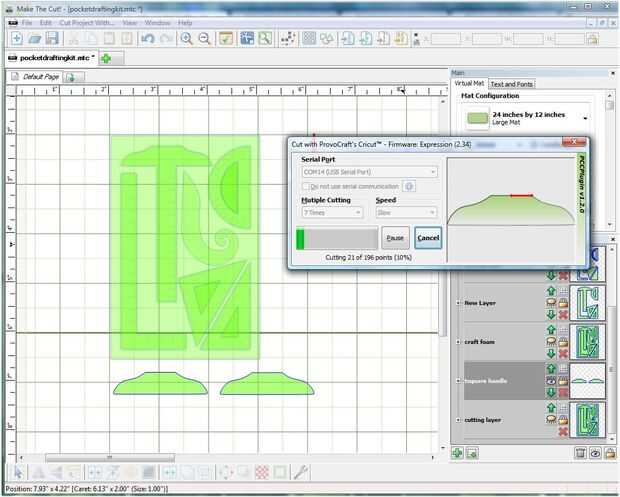The height and width of the screenshot is (497, 620).
Task: Click the lock aspect ratio padlock in toolbar
Action: [x=592, y=39]
